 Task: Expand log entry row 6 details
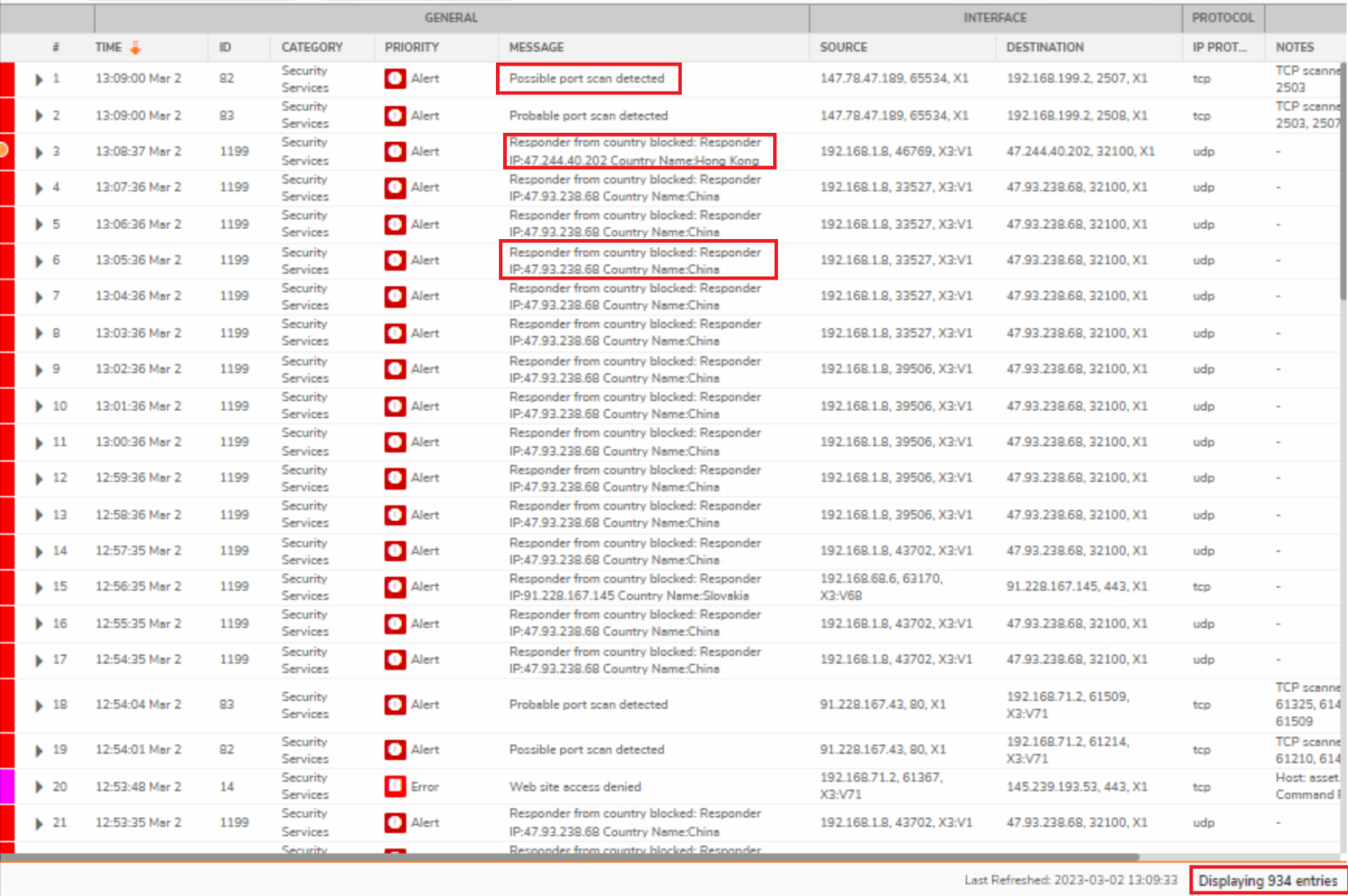click(x=39, y=261)
